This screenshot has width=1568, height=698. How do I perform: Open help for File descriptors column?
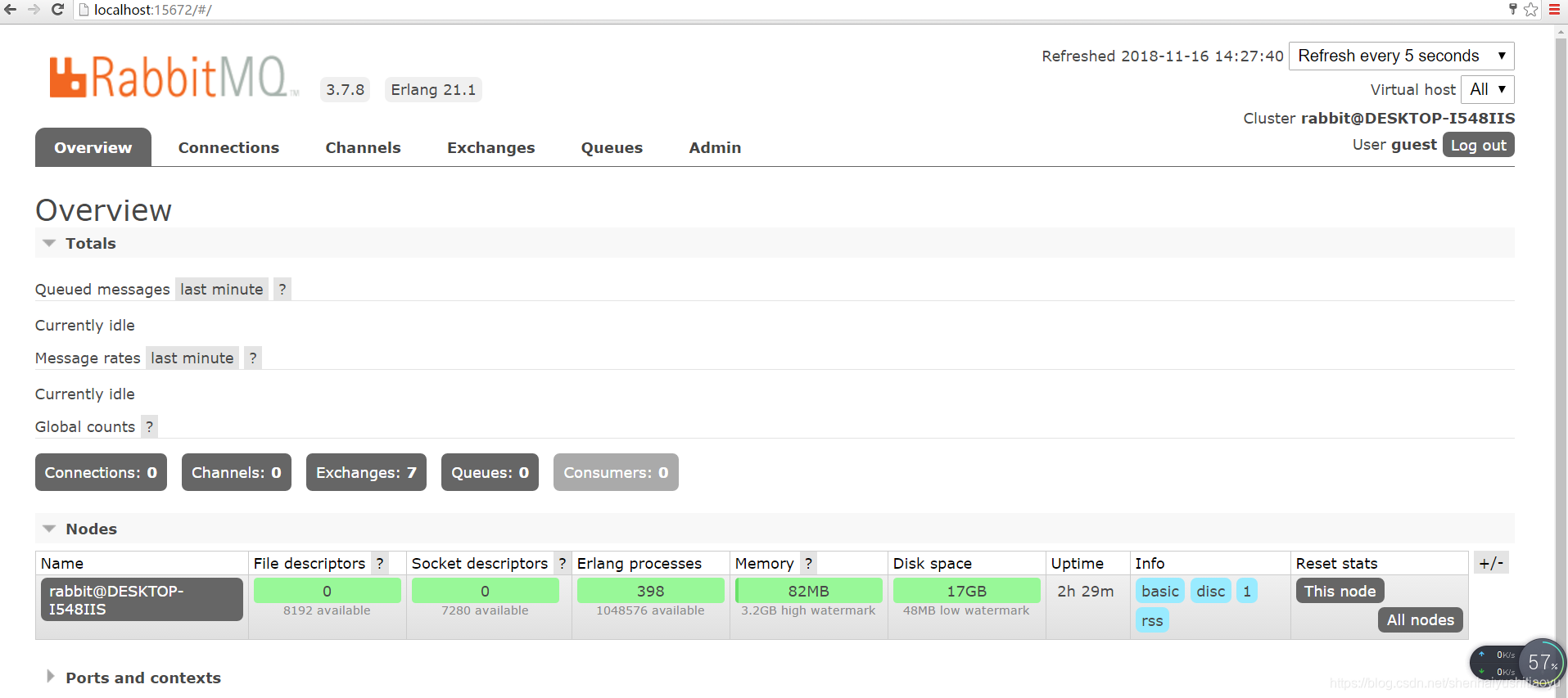[x=380, y=563]
